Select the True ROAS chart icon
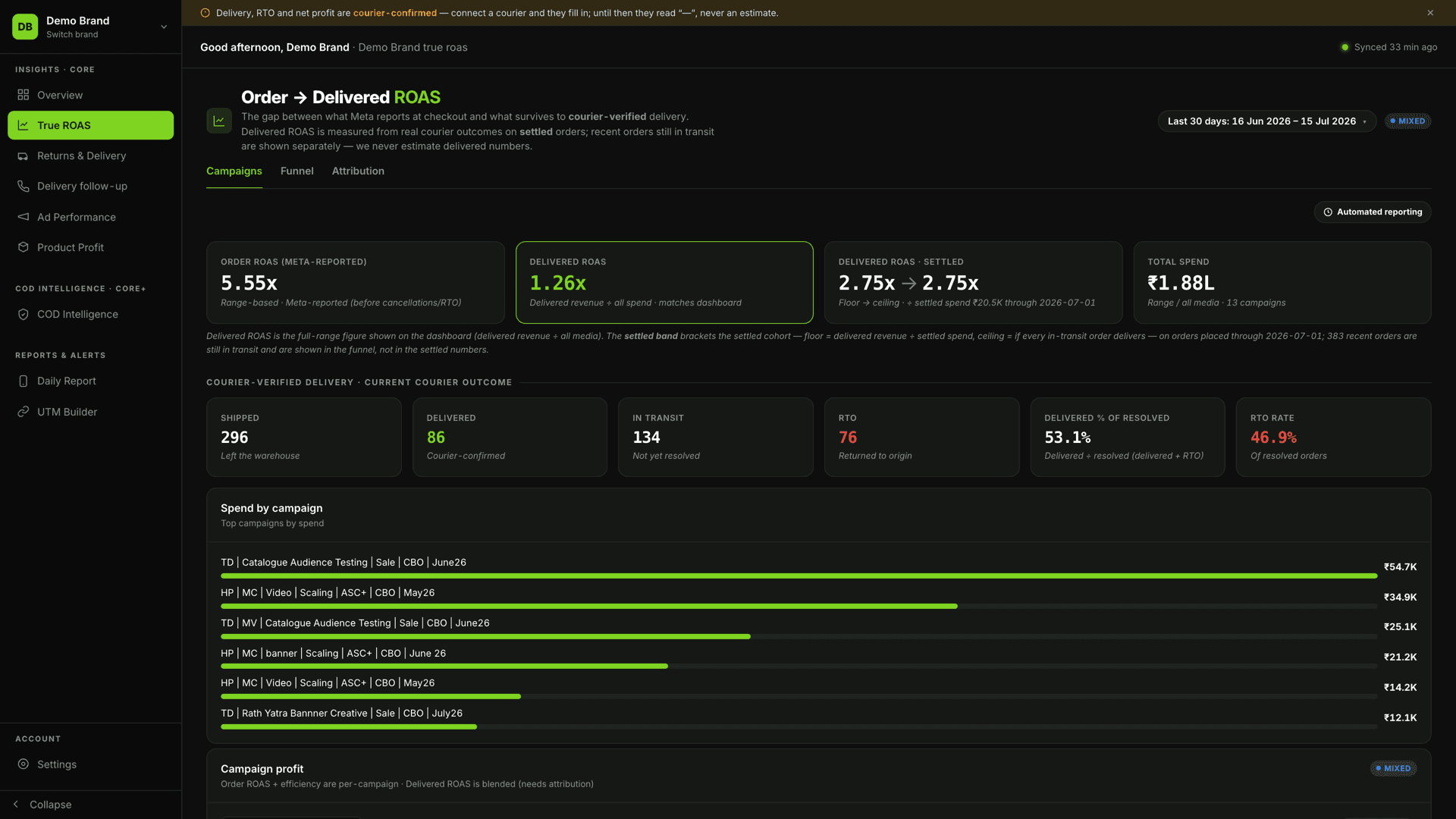1456x819 pixels. [24, 125]
